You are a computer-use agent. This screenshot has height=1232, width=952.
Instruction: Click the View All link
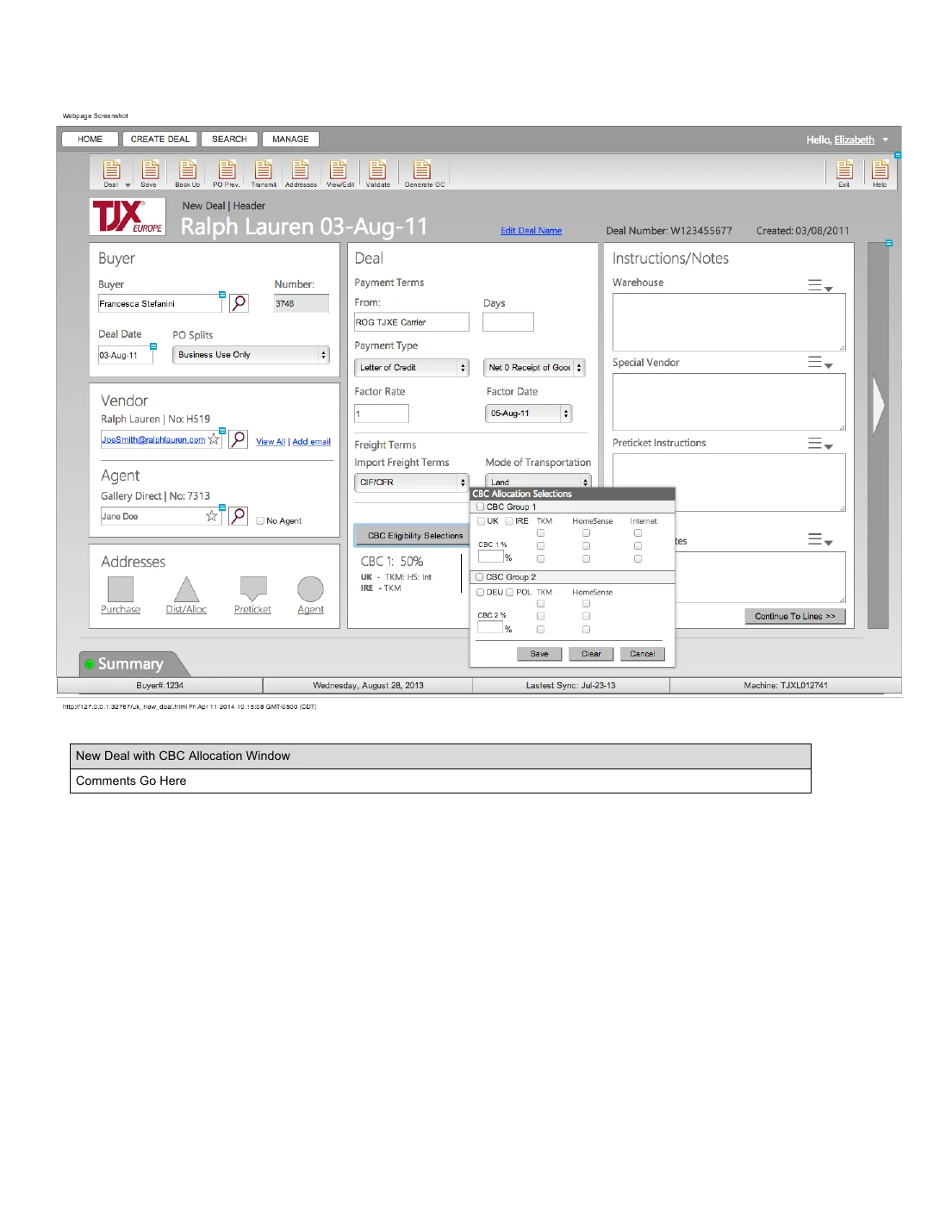(271, 442)
